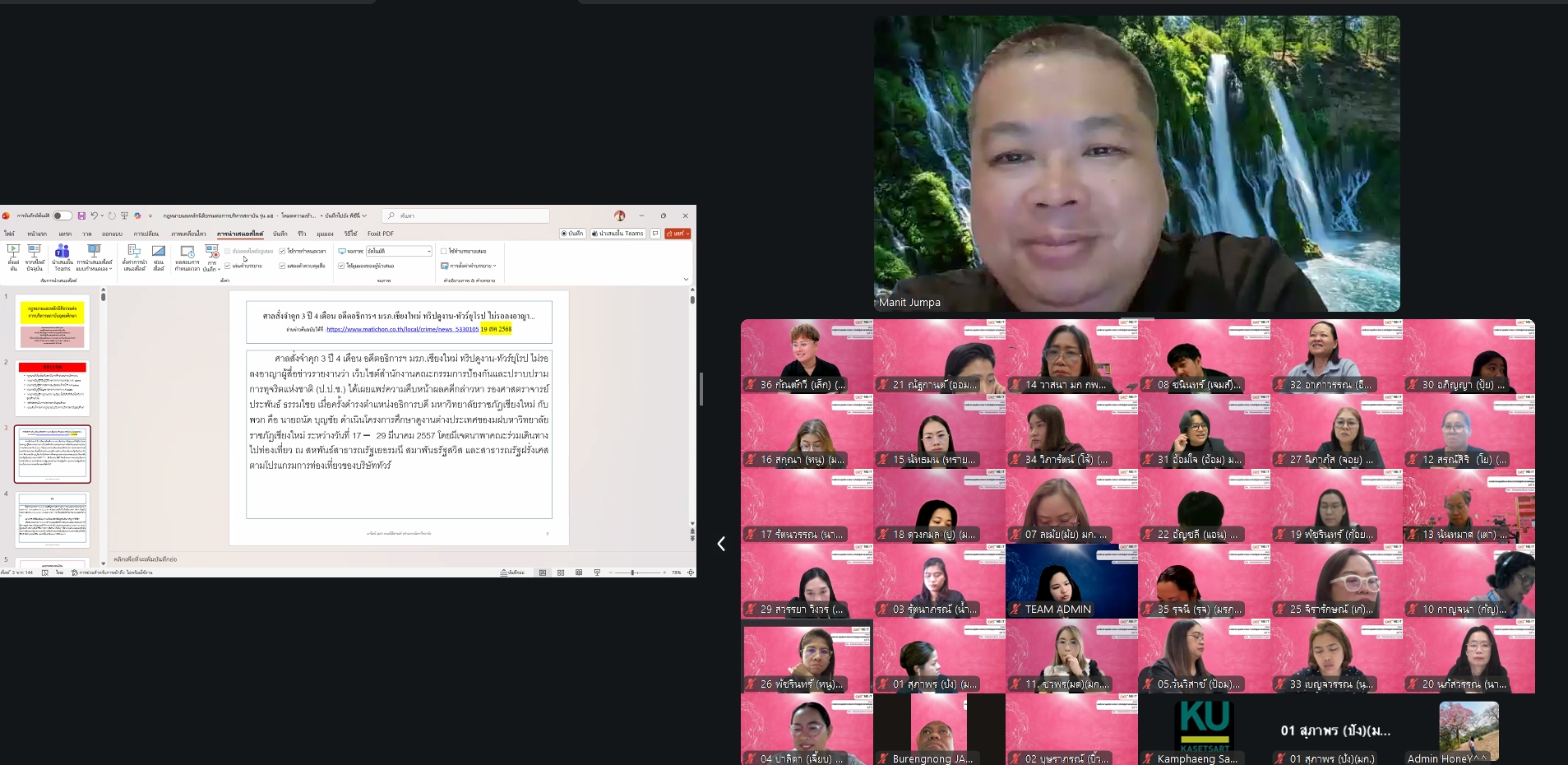
Task: Open the monitor selection dropdown
Action: [x=399, y=251]
